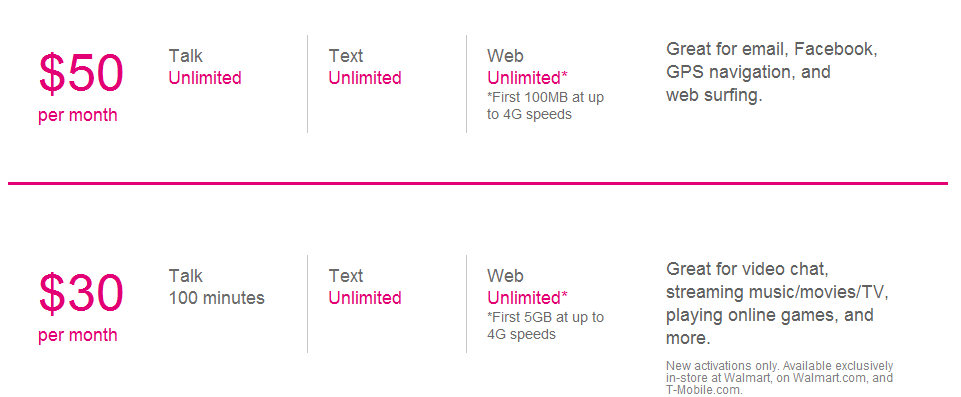Viewport: 961px width, 397px height.
Task: Click Text heading in the $50 plan
Action: pyautogui.click(x=346, y=56)
